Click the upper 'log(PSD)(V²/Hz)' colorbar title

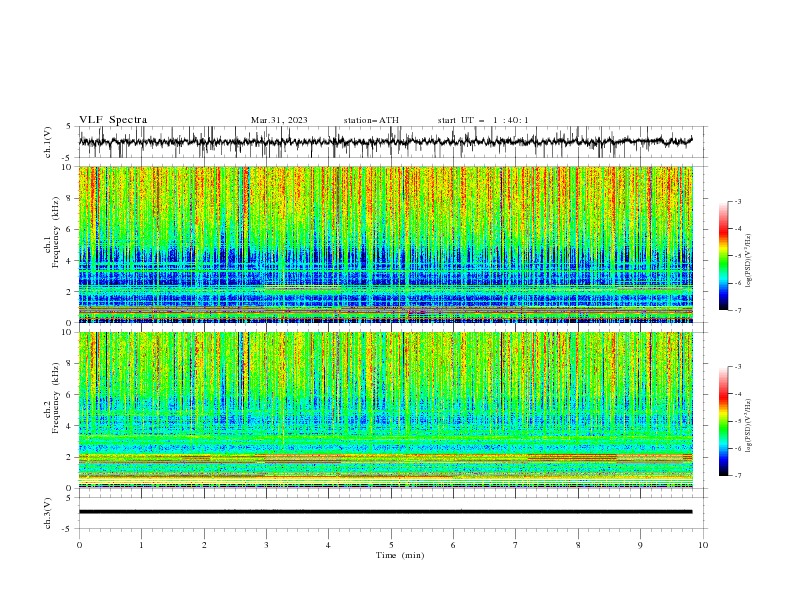click(749, 261)
